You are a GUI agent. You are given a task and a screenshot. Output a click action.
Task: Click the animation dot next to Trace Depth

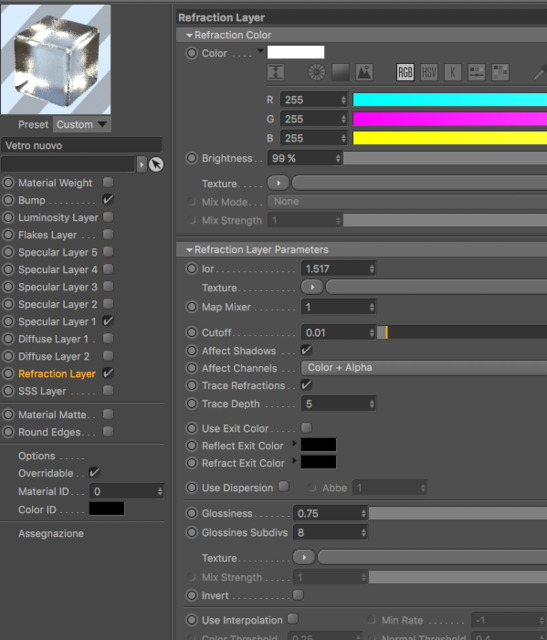[x=191, y=404]
